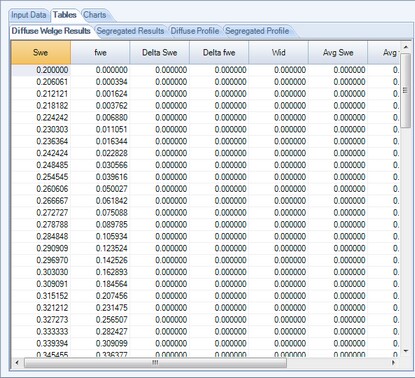
Task: Select fwe cell 0.003762
Action: (x=100, y=106)
